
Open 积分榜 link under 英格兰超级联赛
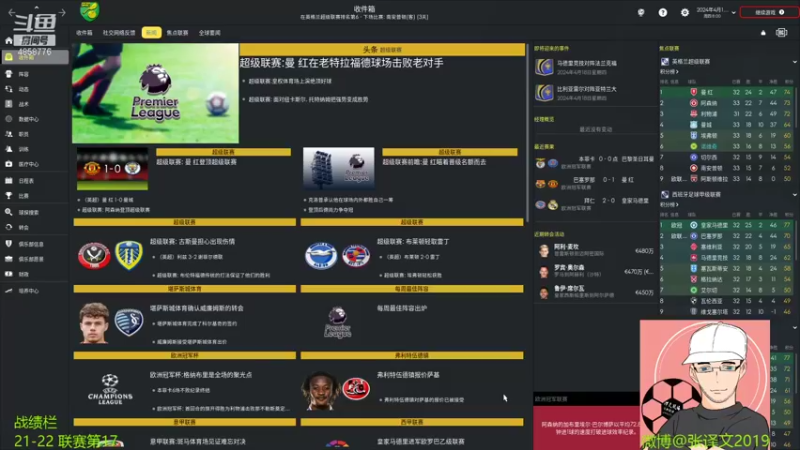pyautogui.click(x=669, y=72)
